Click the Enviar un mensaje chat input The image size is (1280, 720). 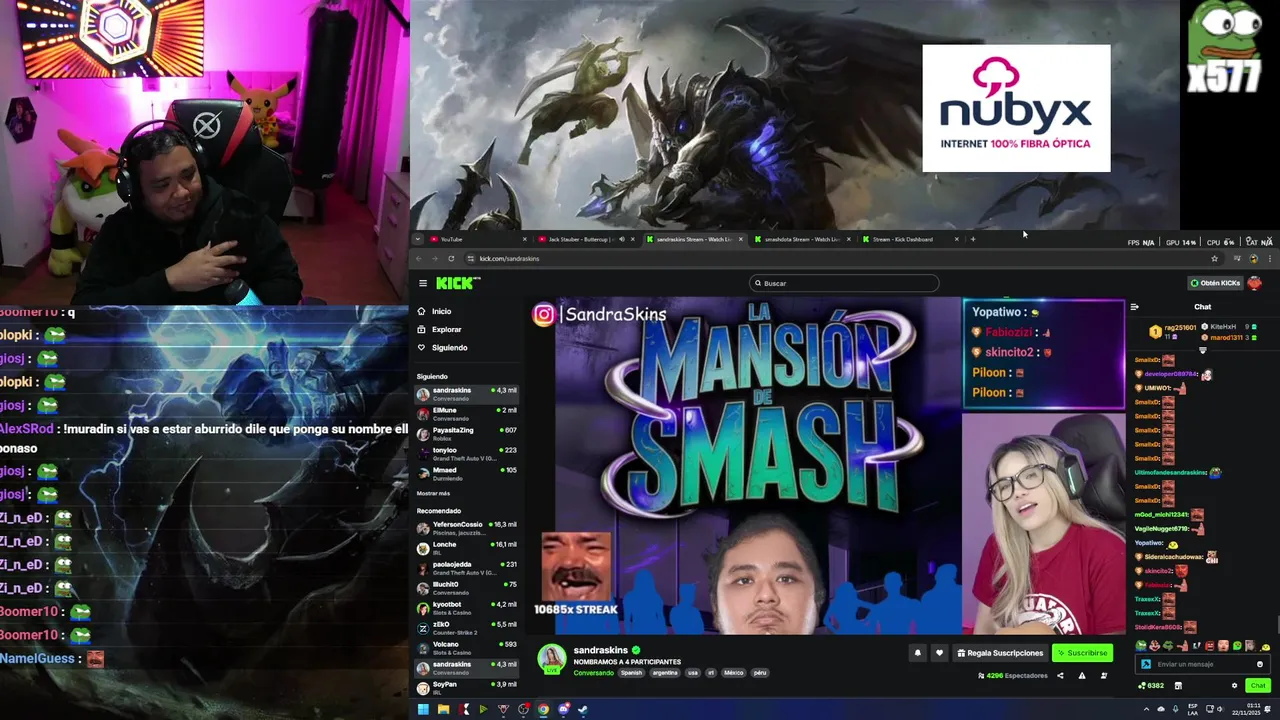point(1203,664)
